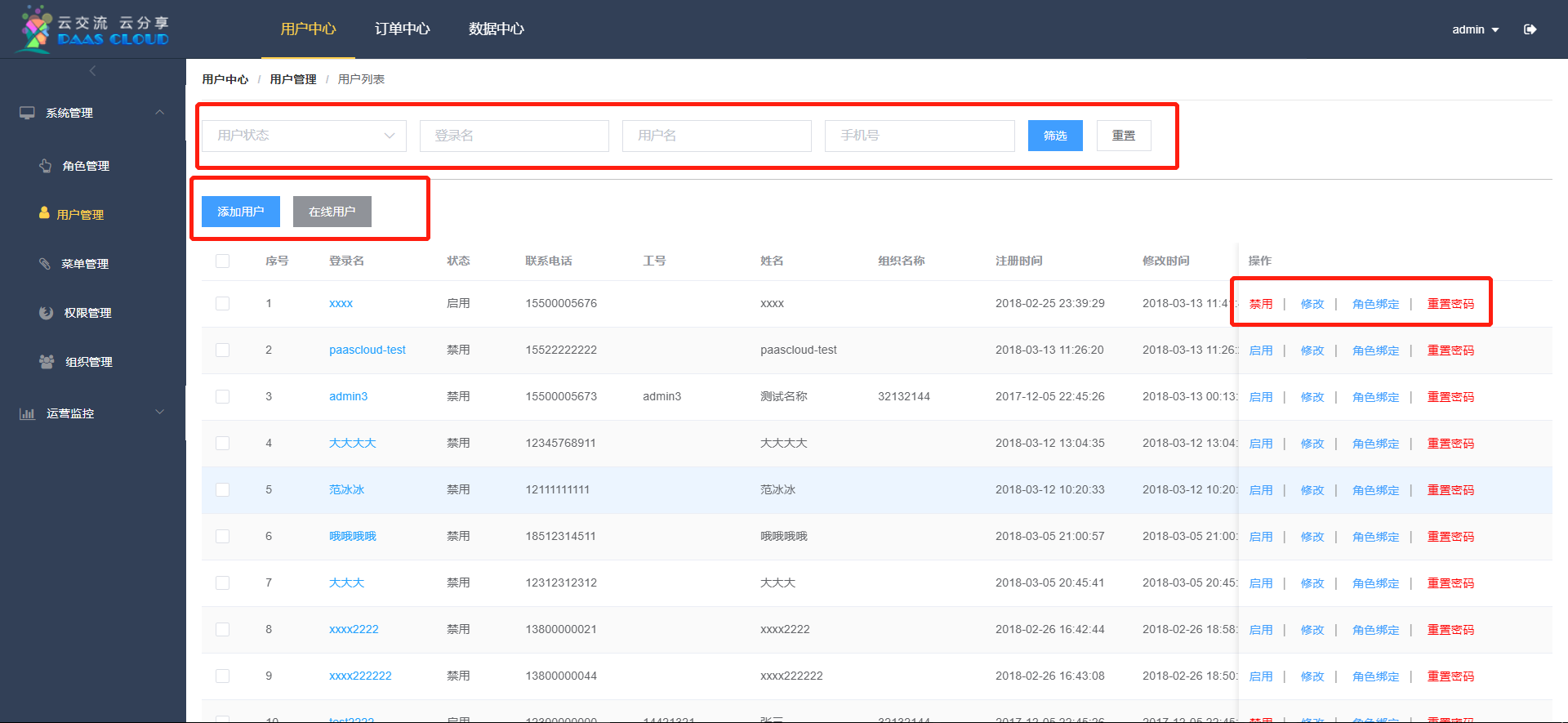Viewport: 1568px width, 723px height.
Task: Open 组织管理 in the sidebar
Action: (x=89, y=362)
